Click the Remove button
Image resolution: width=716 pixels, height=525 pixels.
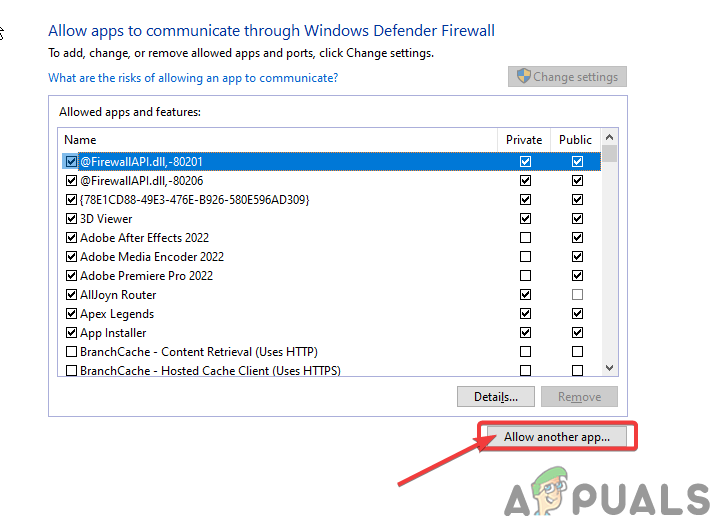[x=579, y=397]
